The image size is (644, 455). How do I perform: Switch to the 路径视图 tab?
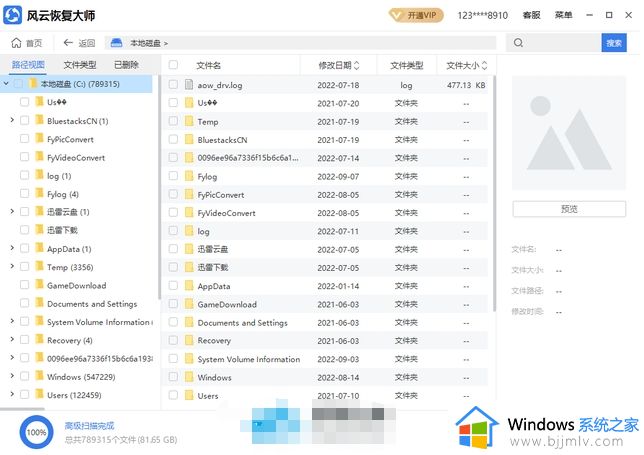pyautogui.click(x=28, y=64)
